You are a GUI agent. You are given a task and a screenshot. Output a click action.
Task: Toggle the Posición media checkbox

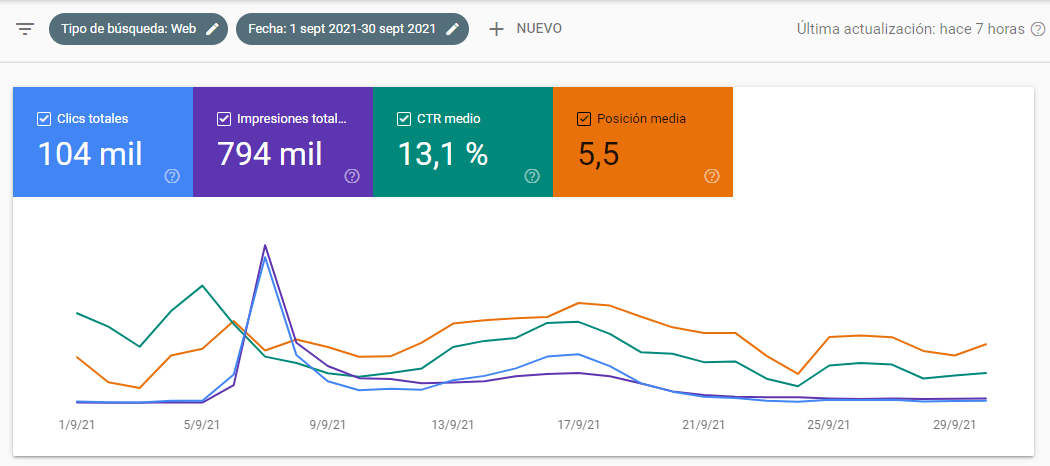point(584,119)
